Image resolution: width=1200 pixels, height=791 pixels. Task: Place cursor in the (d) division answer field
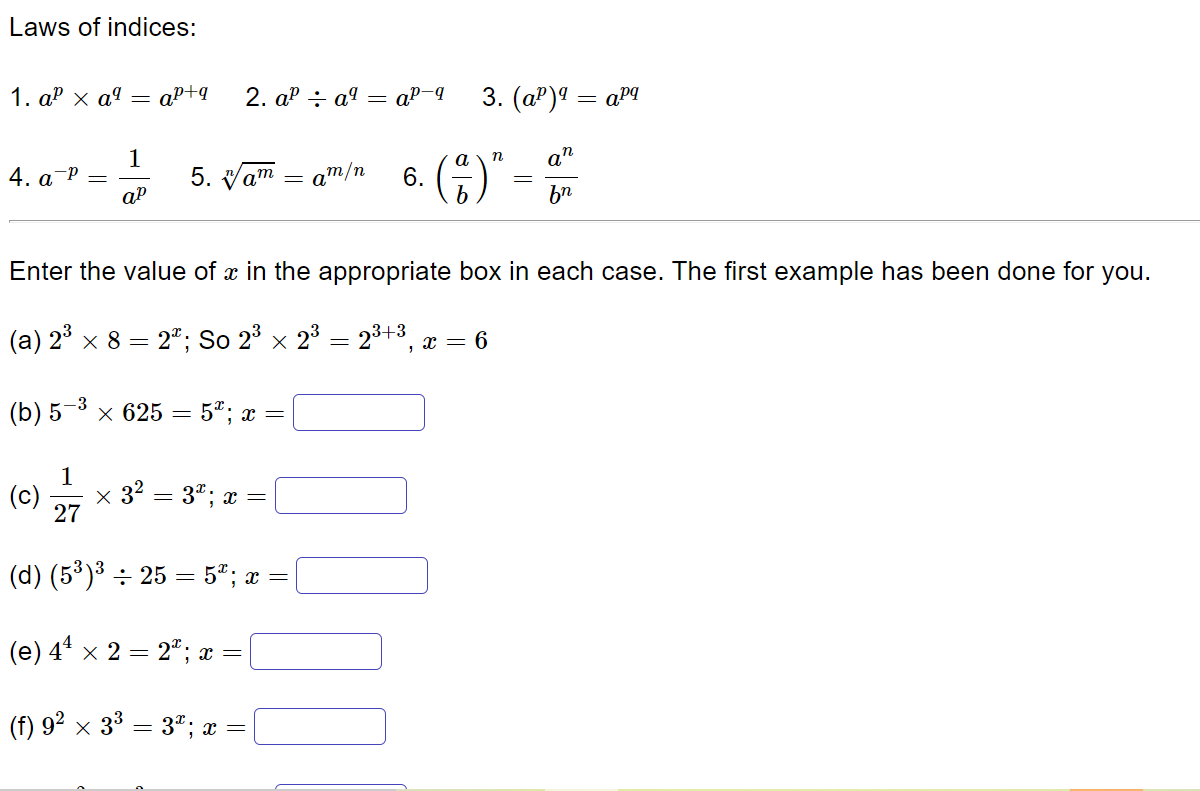pyautogui.click(x=362, y=573)
